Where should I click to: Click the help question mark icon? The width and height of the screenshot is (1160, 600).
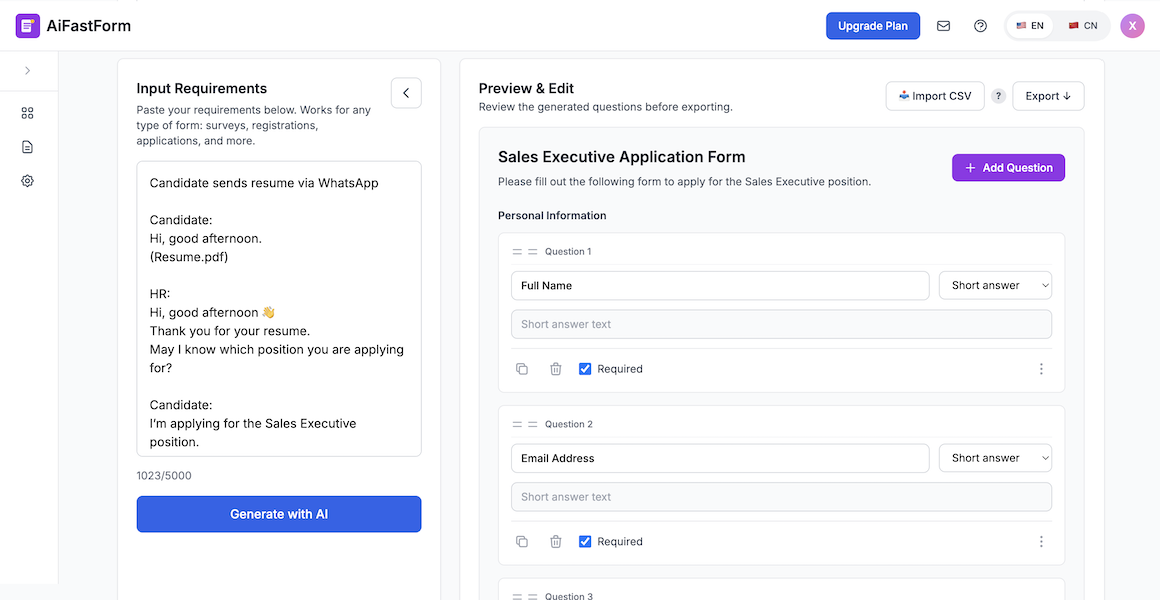pos(980,25)
